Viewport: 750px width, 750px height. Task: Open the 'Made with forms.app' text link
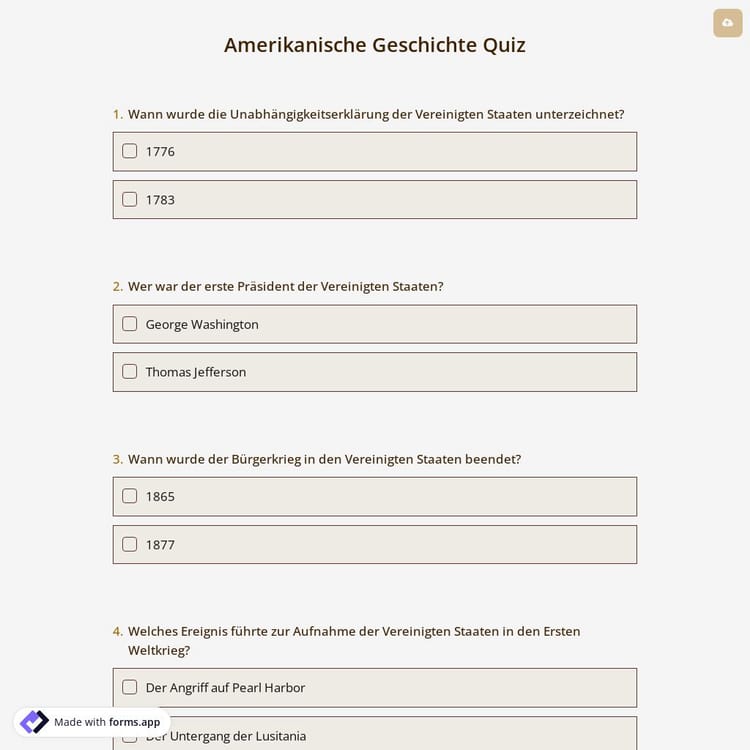click(x=107, y=722)
